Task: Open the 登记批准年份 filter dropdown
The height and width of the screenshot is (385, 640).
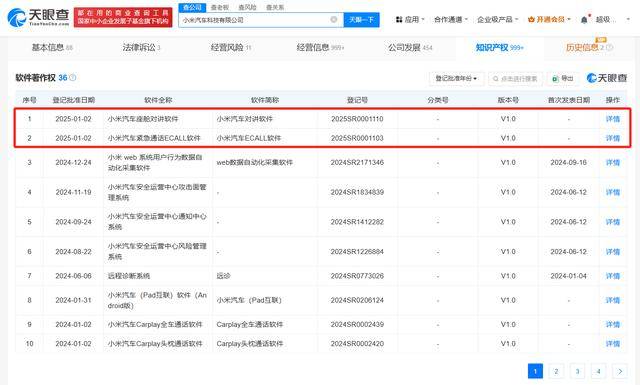Action: [x=456, y=78]
